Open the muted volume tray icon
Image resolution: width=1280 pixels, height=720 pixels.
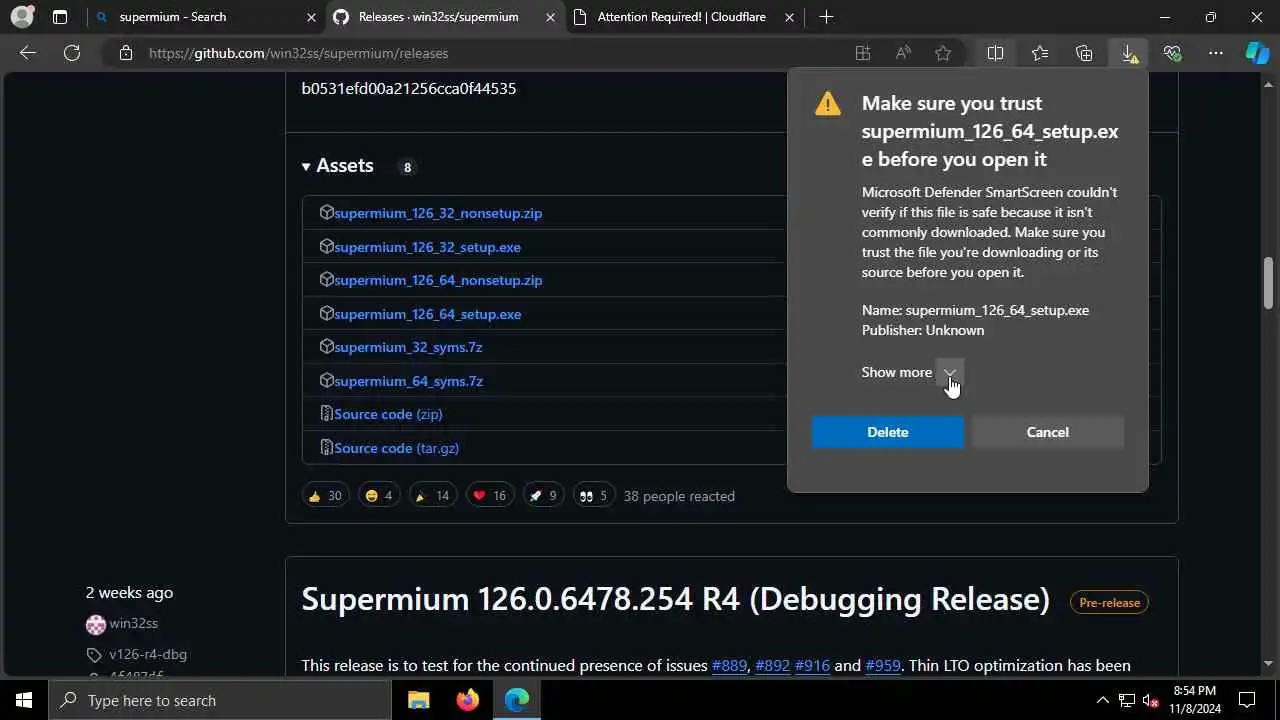point(1150,700)
